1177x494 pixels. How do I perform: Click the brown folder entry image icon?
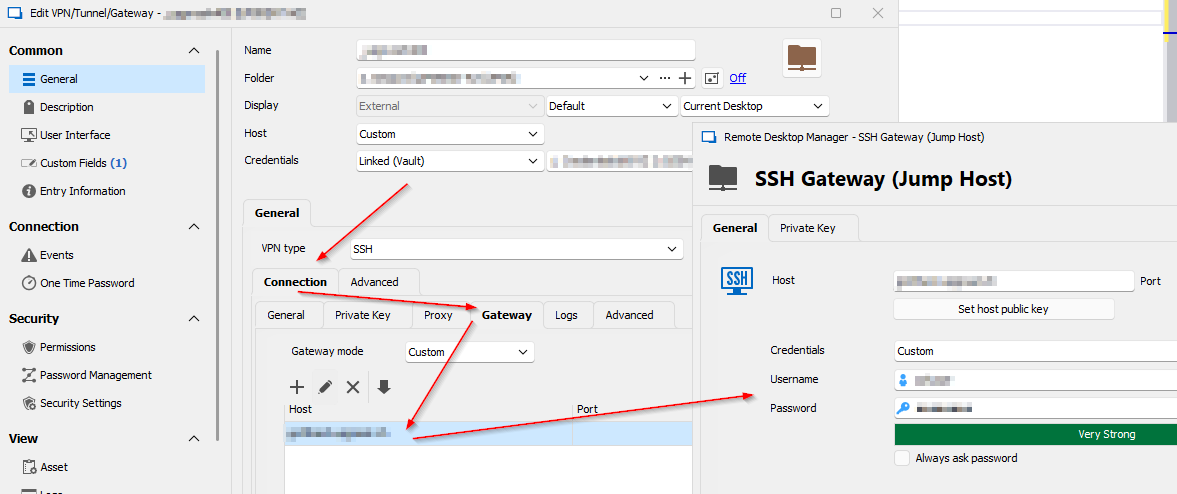coord(802,58)
